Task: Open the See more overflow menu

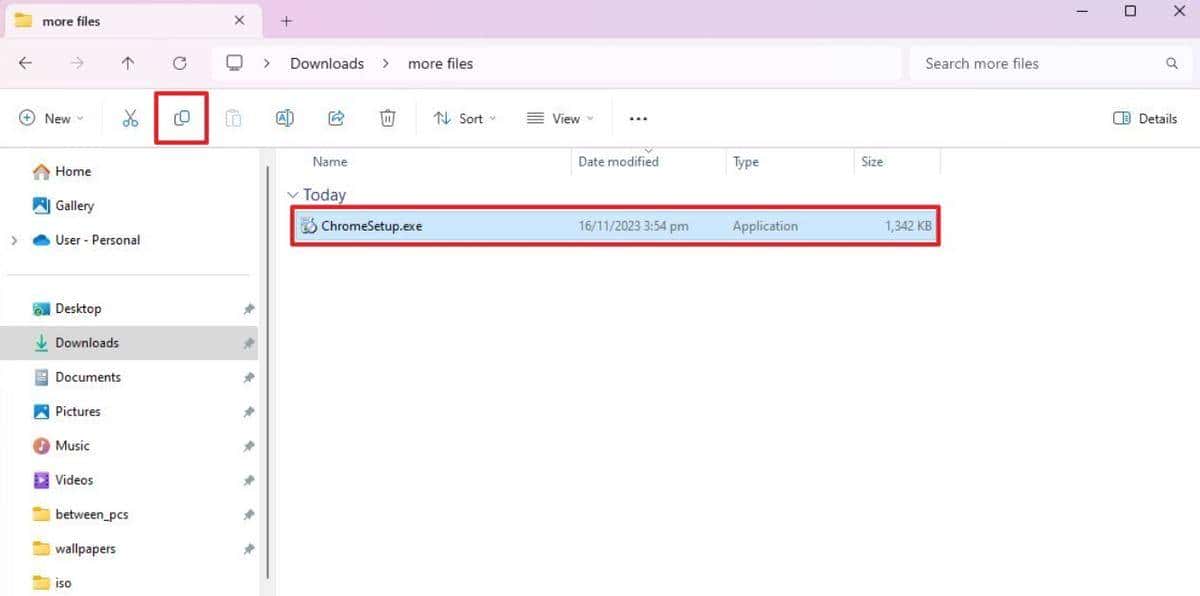Action: pyautogui.click(x=638, y=118)
